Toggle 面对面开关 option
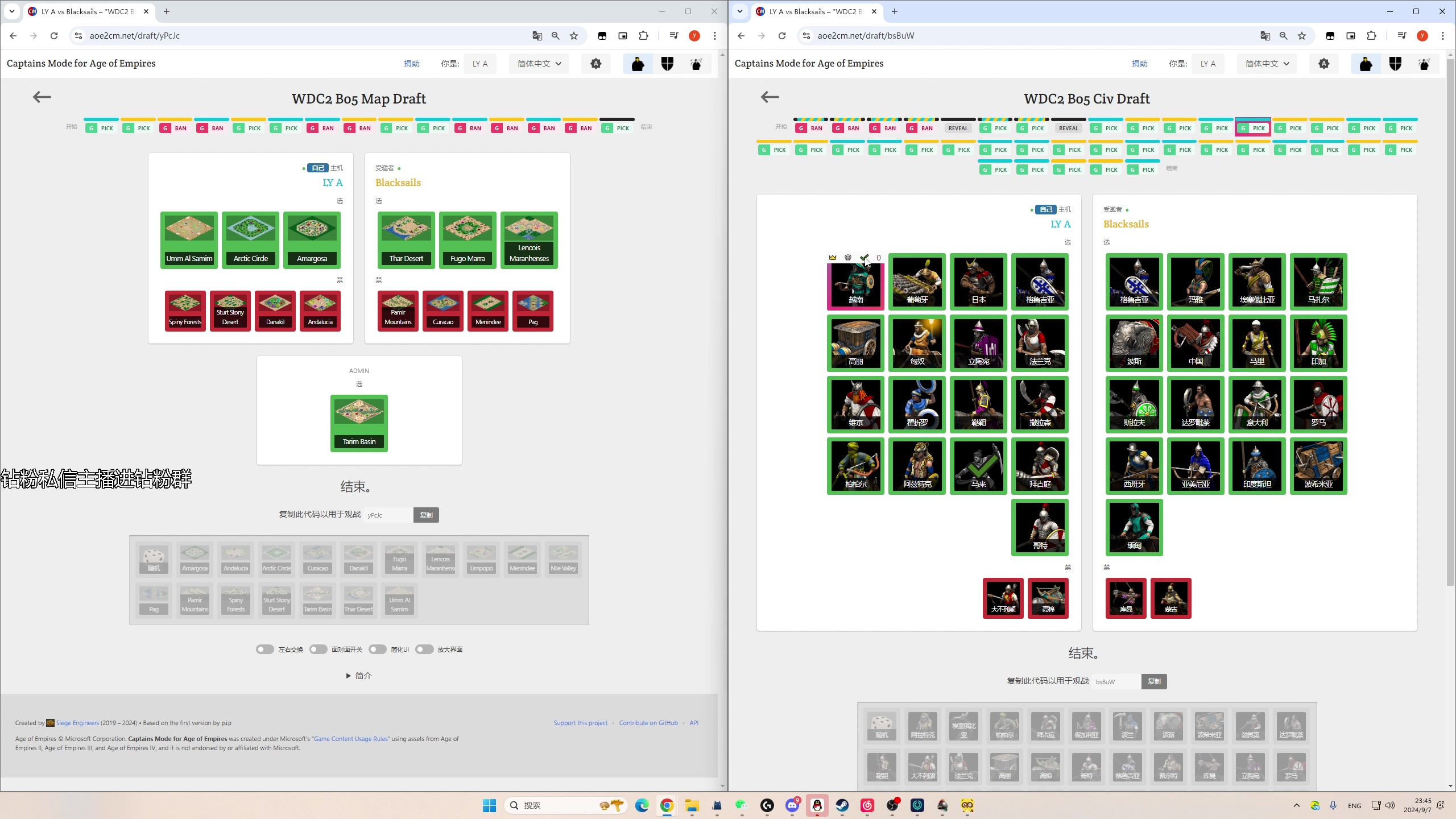1456x819 pixels. (320, 649)
